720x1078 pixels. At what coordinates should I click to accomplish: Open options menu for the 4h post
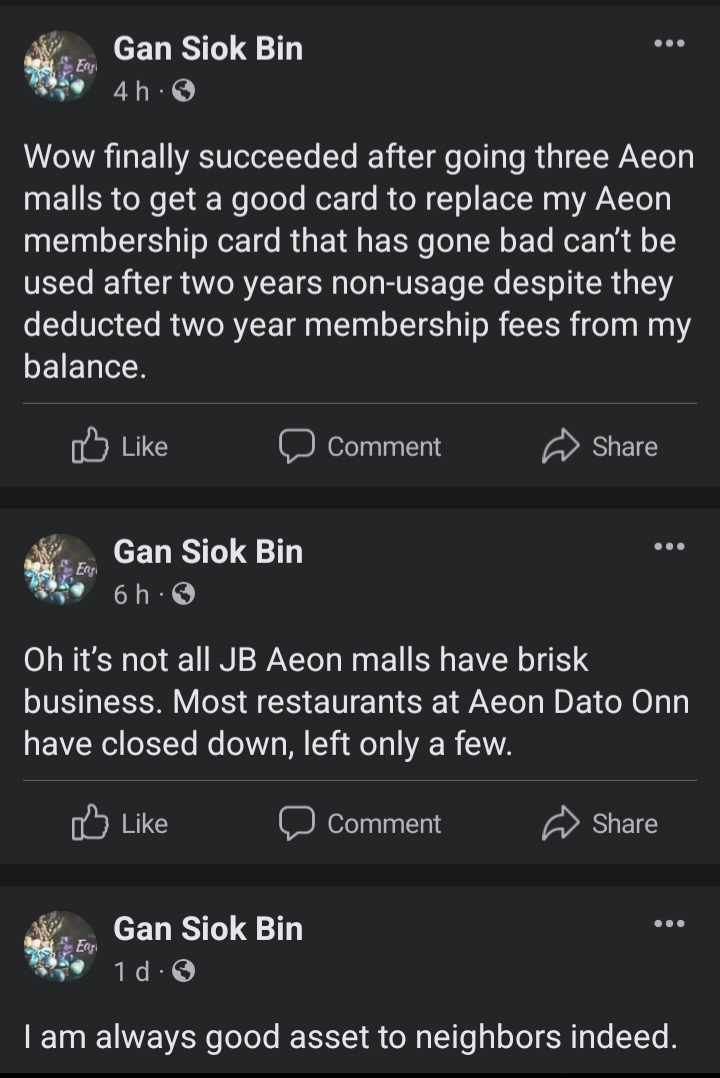669,45
